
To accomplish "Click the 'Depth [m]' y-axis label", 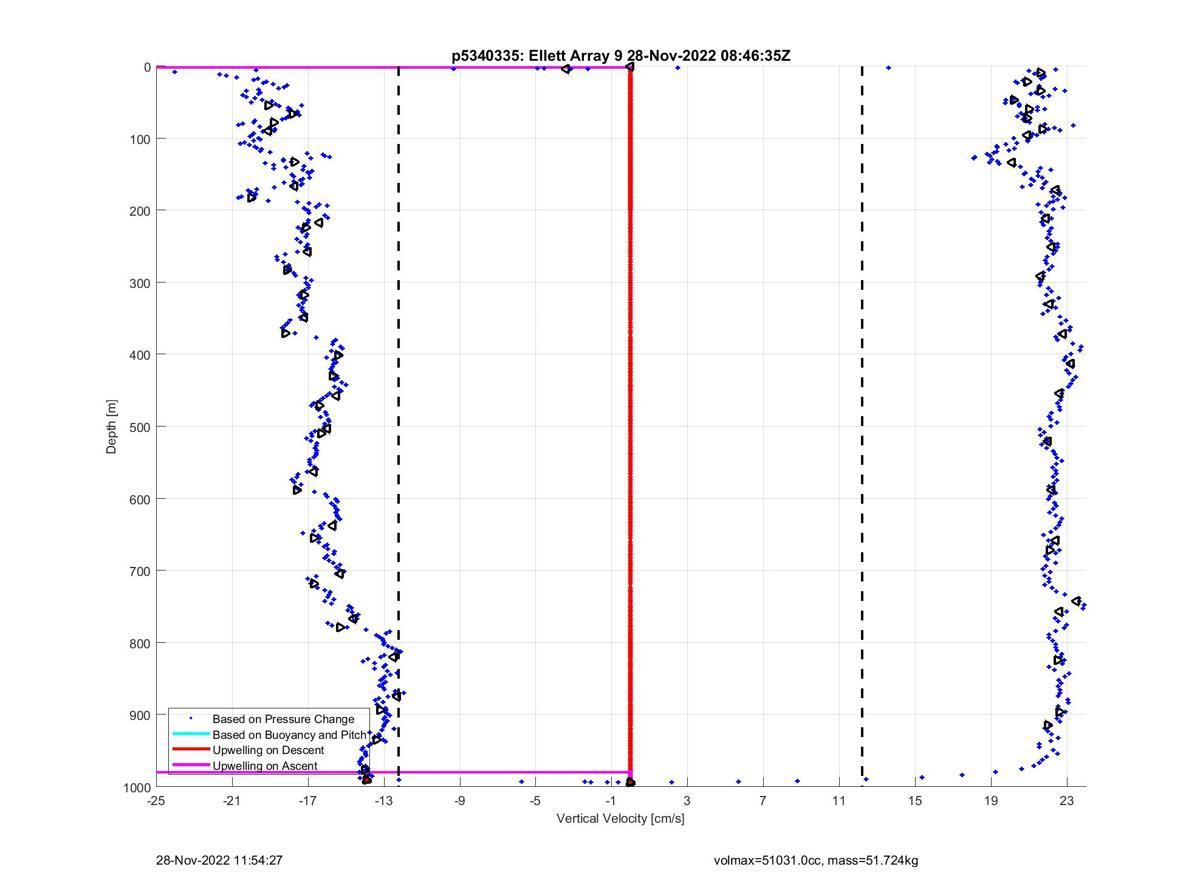I will pyautogui.click(x=111, y=426).
